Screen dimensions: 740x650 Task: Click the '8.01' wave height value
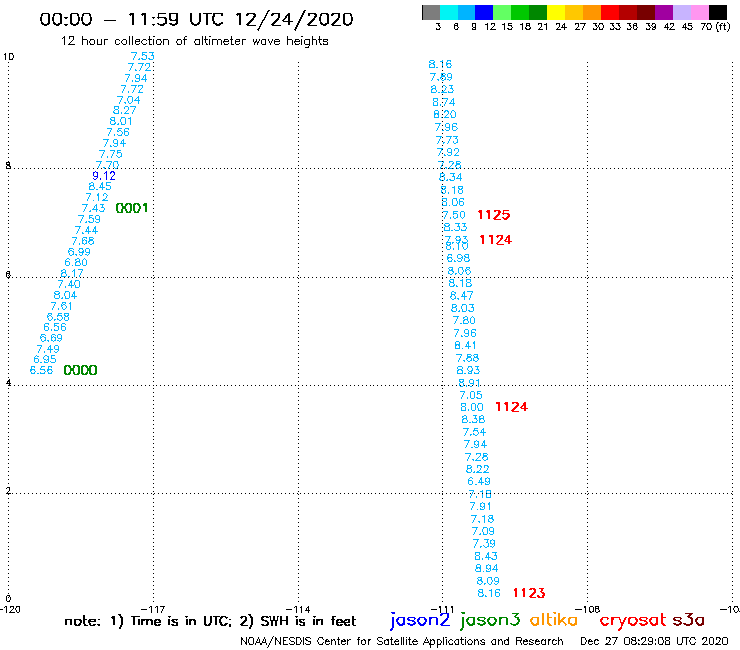pyautogui.click(x=121, y=121)
